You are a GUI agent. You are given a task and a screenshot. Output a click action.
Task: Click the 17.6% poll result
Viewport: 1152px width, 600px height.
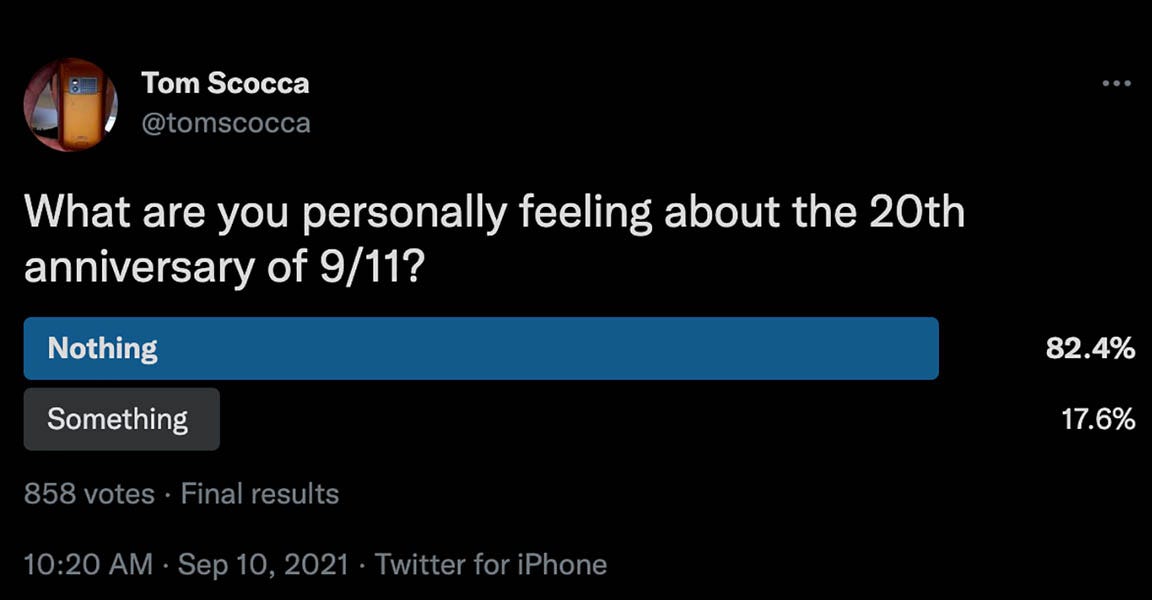click(x=1097, y=420)
